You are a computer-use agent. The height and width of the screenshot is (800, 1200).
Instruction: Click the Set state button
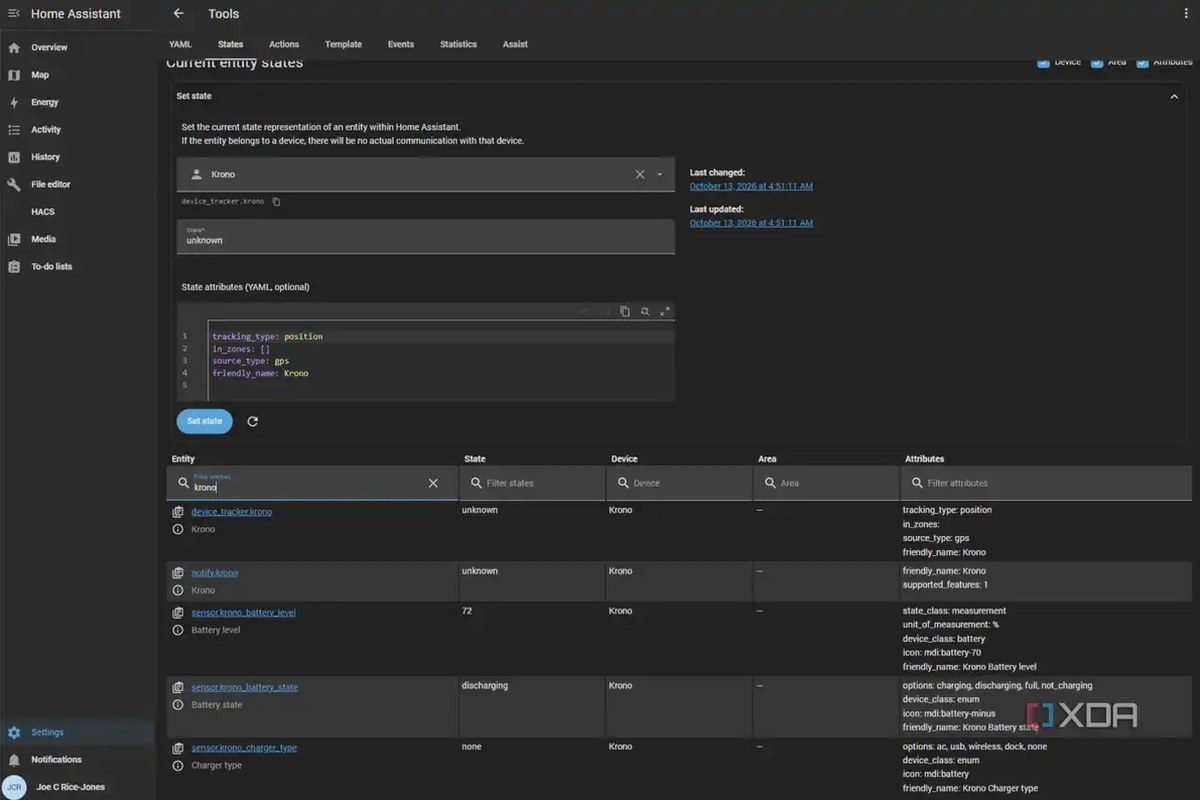point(205,421)
